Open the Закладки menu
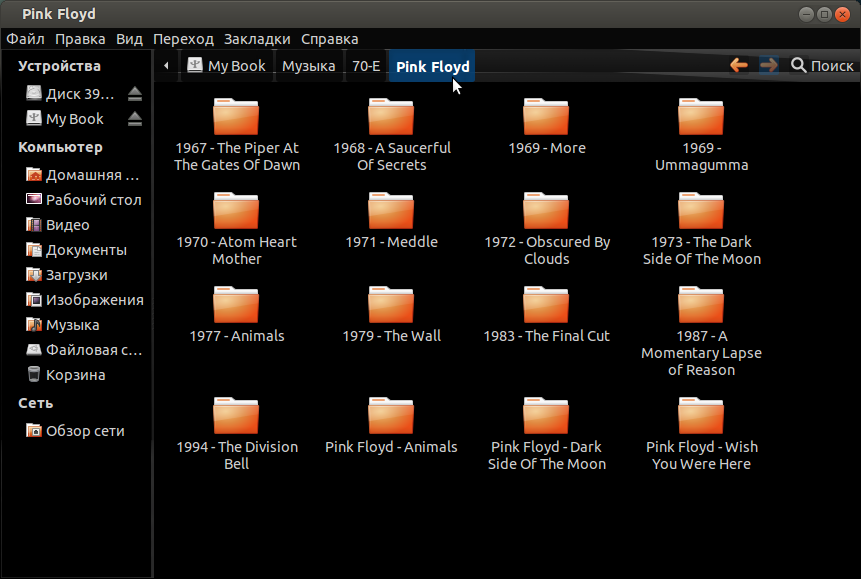The width and height of the screenshot is (861, 579). click(x=257, y=39)
